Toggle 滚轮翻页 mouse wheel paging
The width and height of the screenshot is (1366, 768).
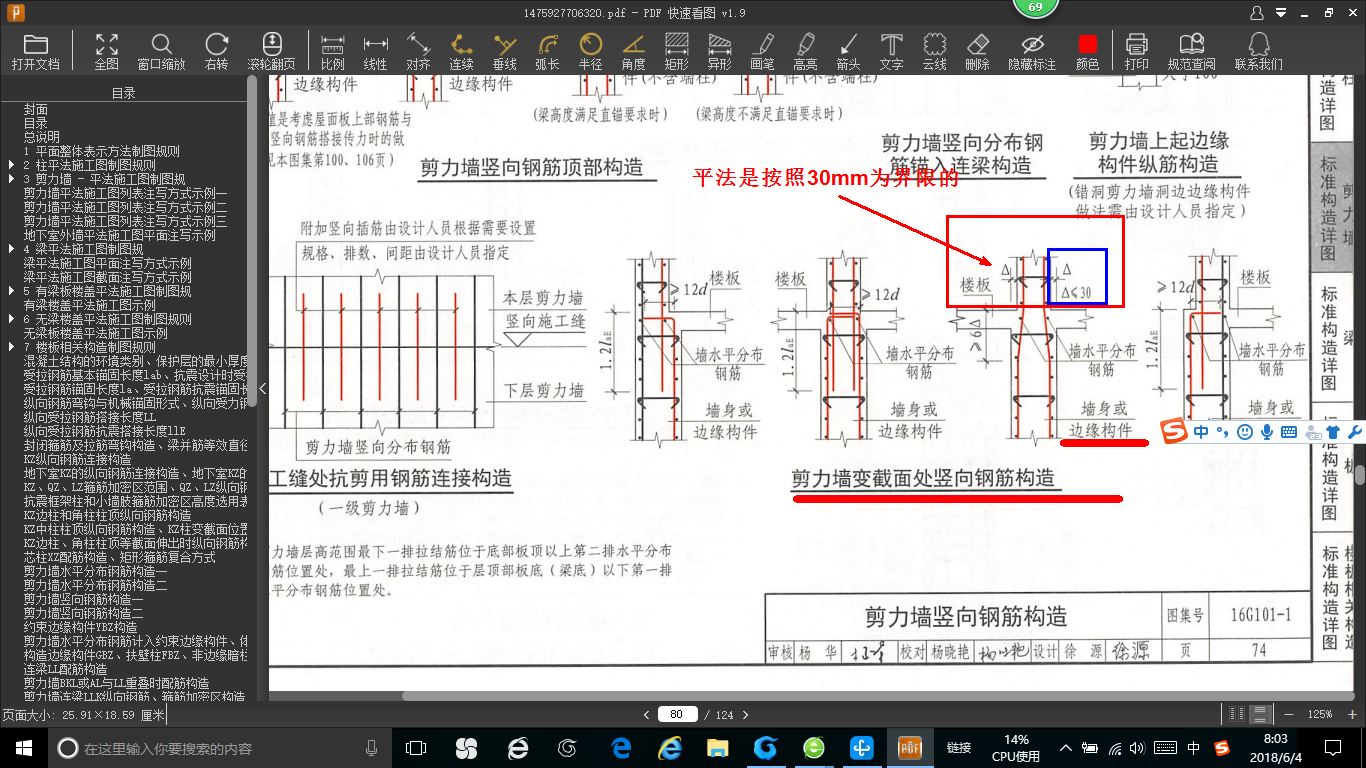pos(272,51)
